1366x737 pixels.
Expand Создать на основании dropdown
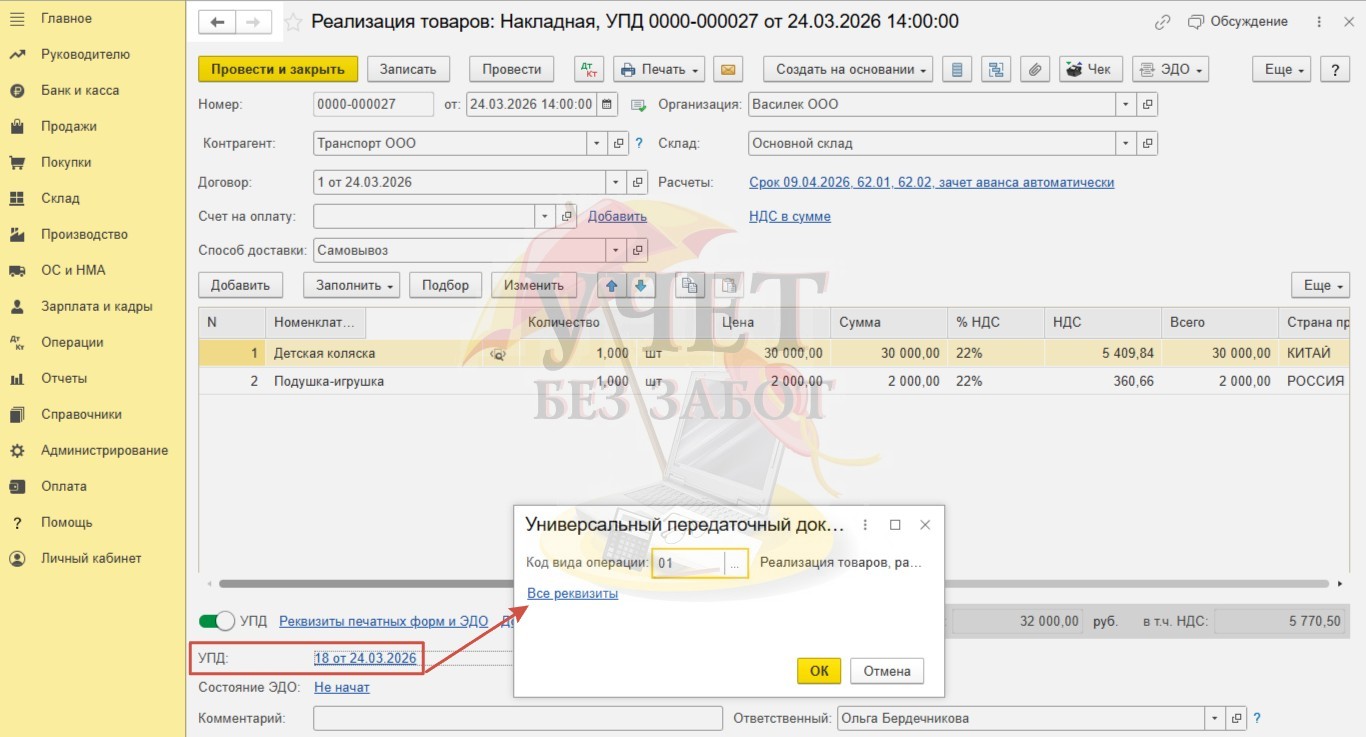click(848, 69)
